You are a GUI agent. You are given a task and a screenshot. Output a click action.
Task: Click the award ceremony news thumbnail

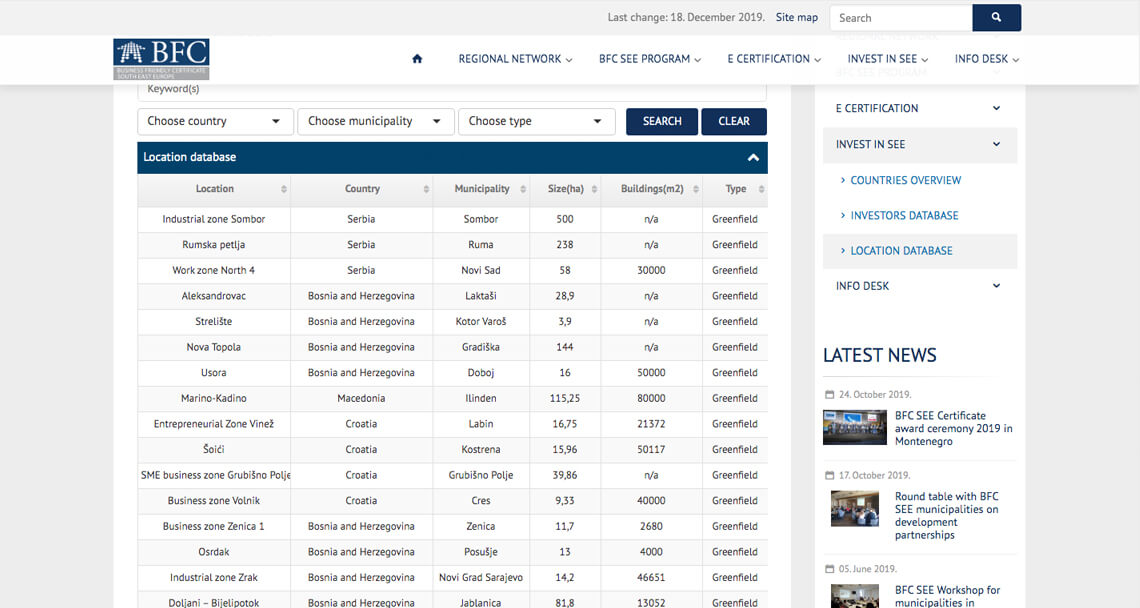[854, 428]
